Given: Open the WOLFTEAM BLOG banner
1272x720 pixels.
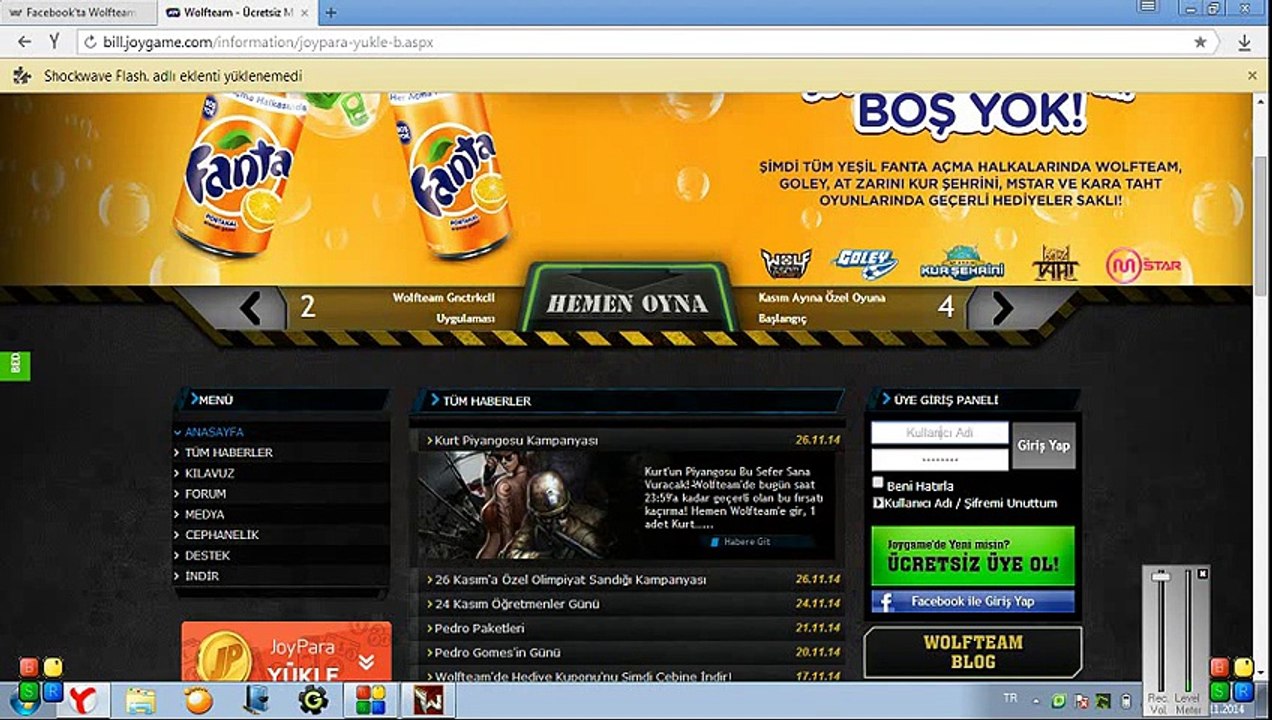Looking at the screenshot, I should pyautogui.click(x=973, y=652).
